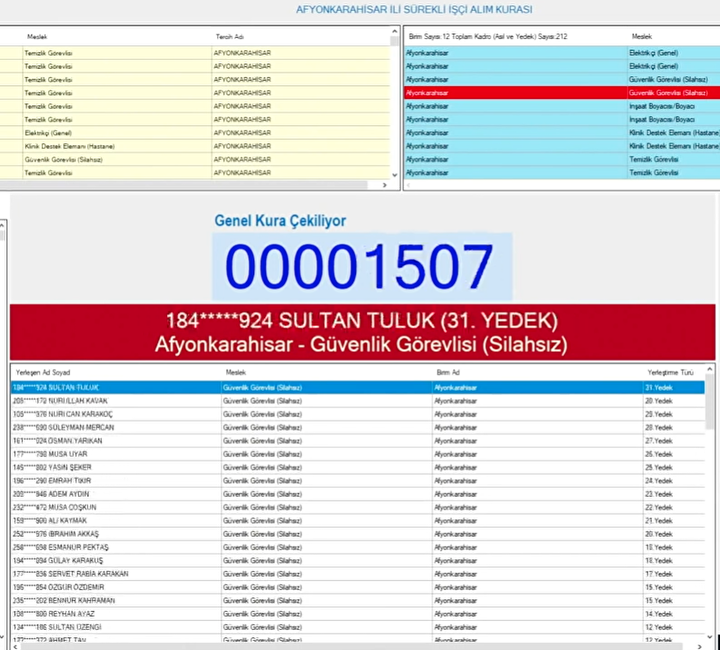Click the 14.Yedek cell in REYHAN AYAZ's row
The image size is (720, 650).
coord(674,614)
